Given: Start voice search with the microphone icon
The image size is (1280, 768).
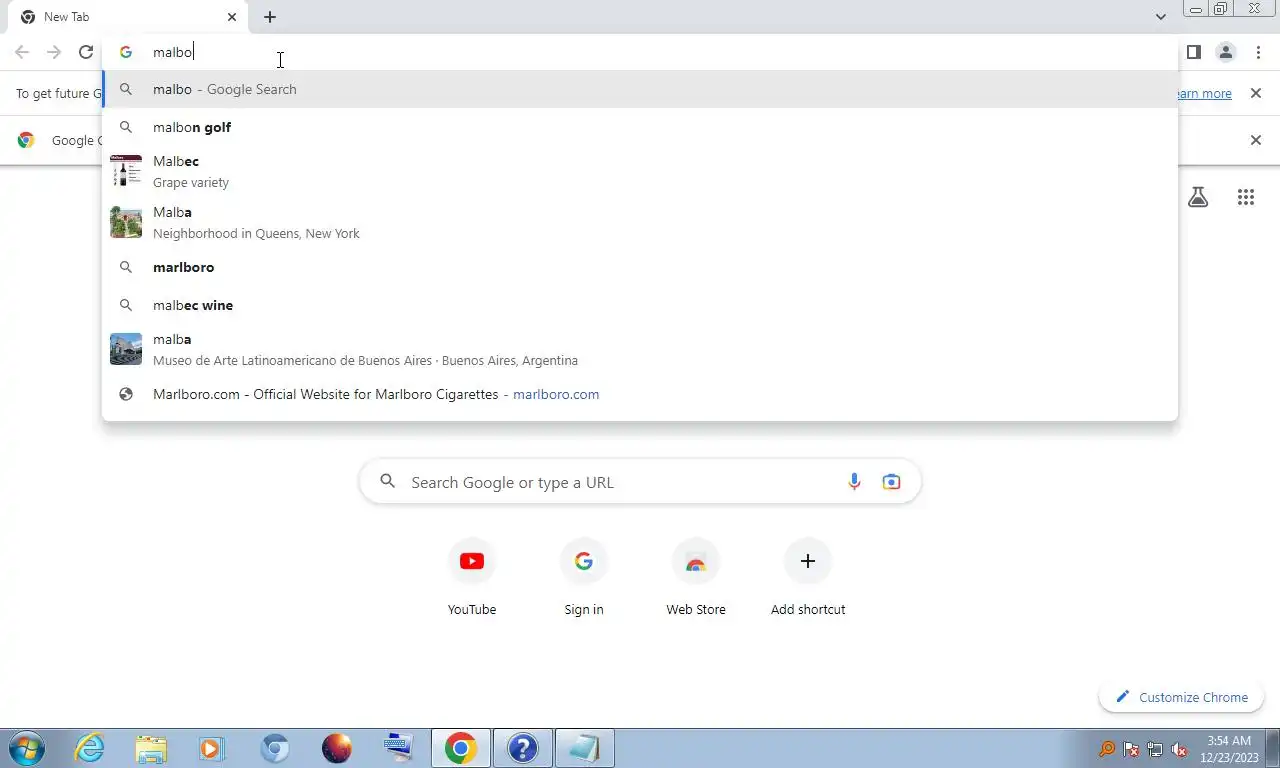Looking at the screenshot, I should [x=854, y=482].
